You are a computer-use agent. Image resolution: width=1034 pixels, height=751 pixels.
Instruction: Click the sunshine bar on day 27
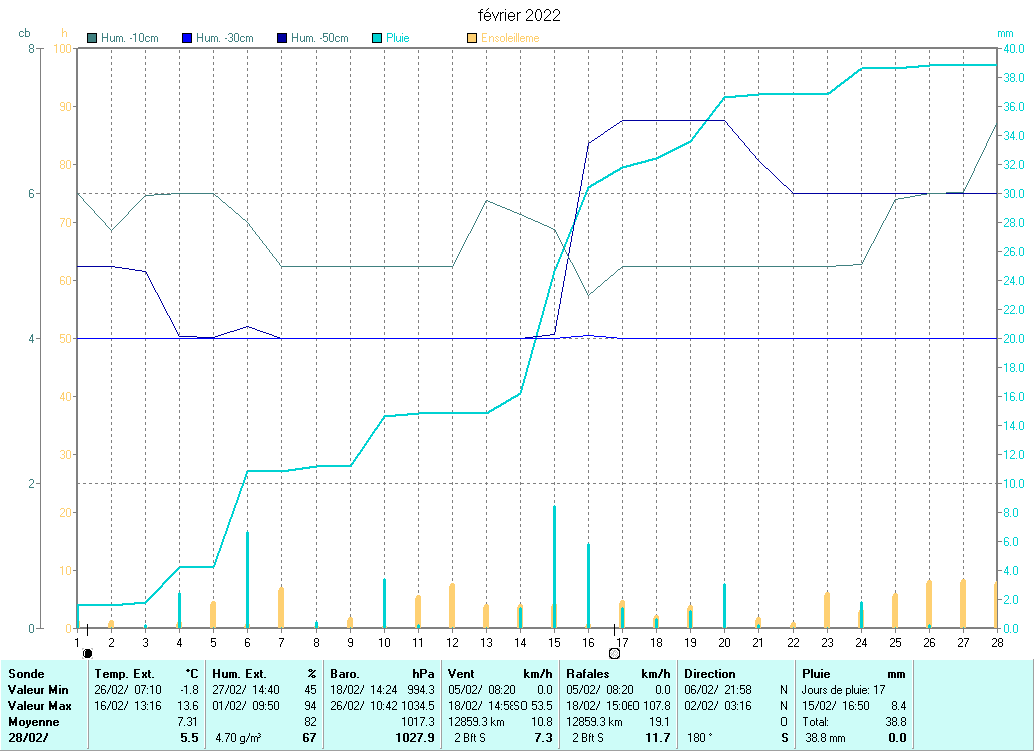(963, 603)
